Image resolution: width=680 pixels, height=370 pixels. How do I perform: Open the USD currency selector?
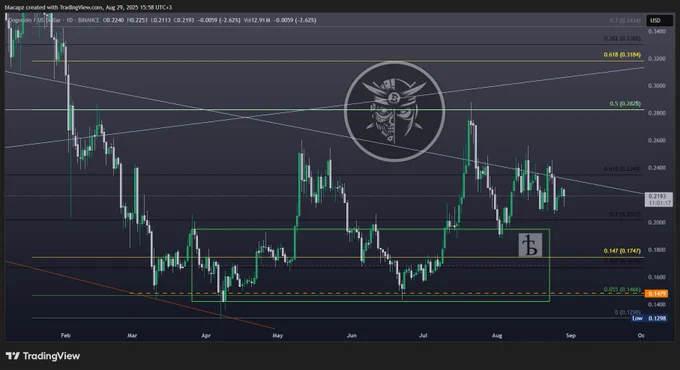click(660, 20)
